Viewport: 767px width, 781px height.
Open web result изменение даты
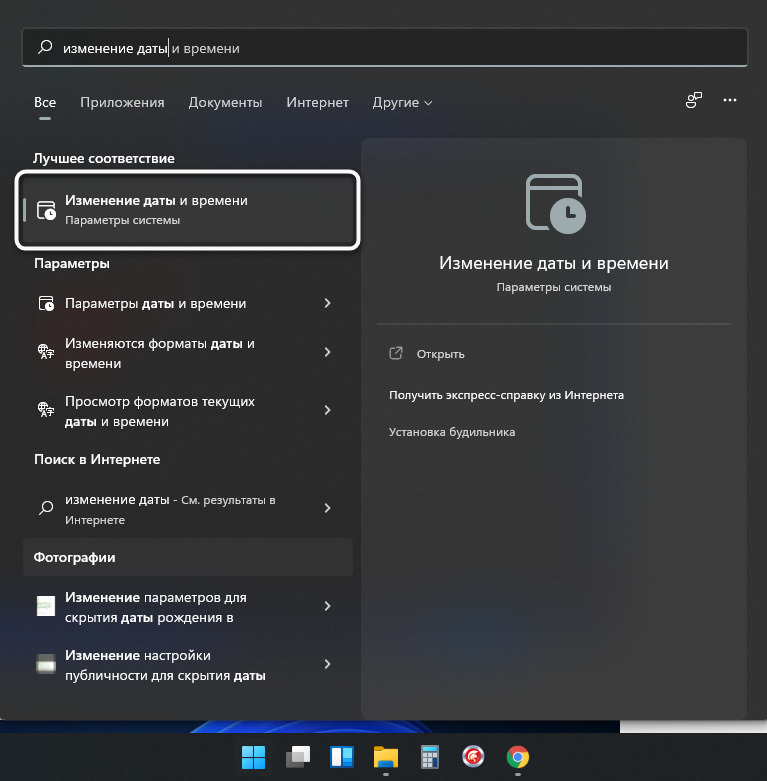coord(188,509)
